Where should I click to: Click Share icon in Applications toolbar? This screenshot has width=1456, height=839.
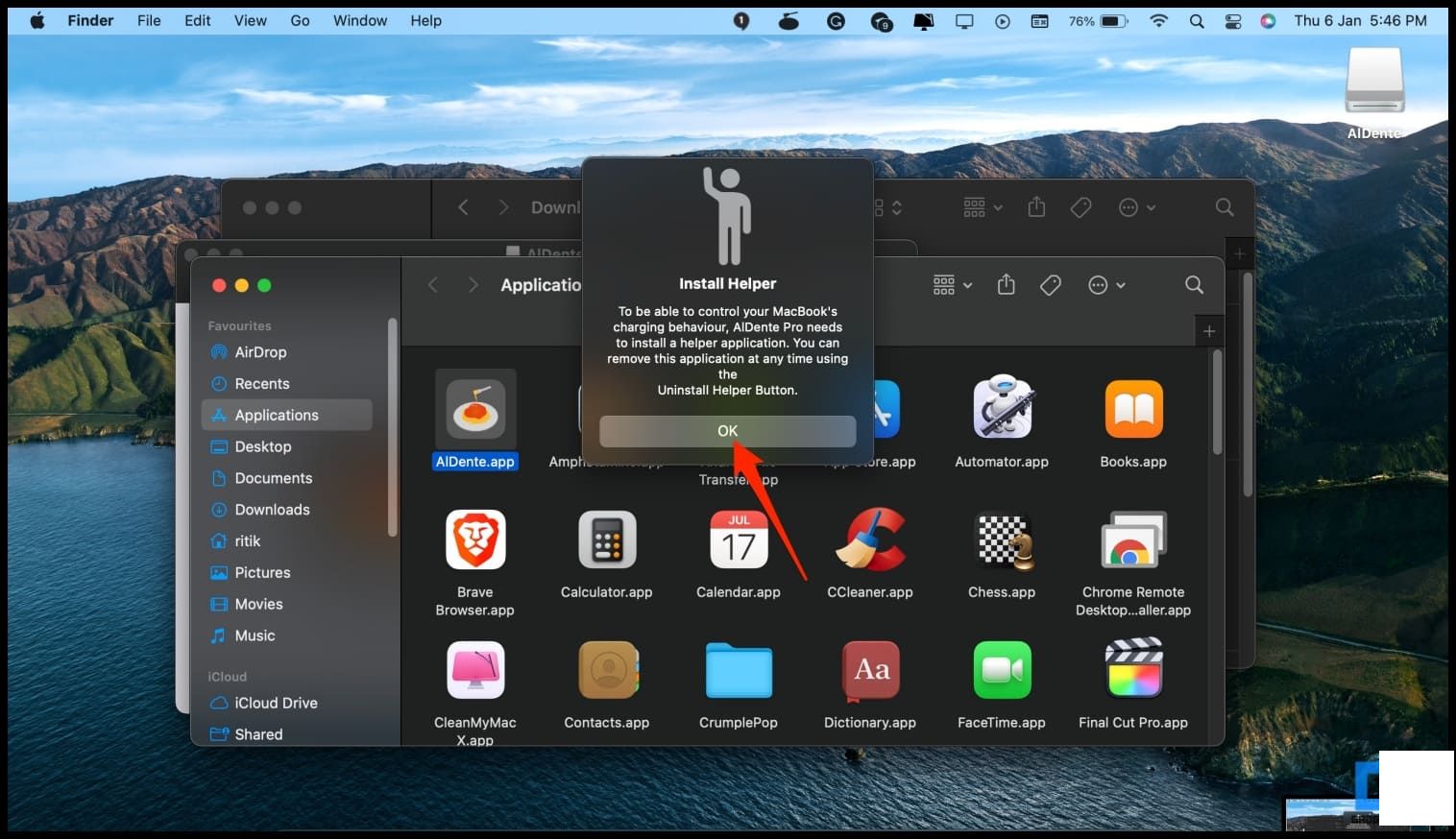(1006, 284)
